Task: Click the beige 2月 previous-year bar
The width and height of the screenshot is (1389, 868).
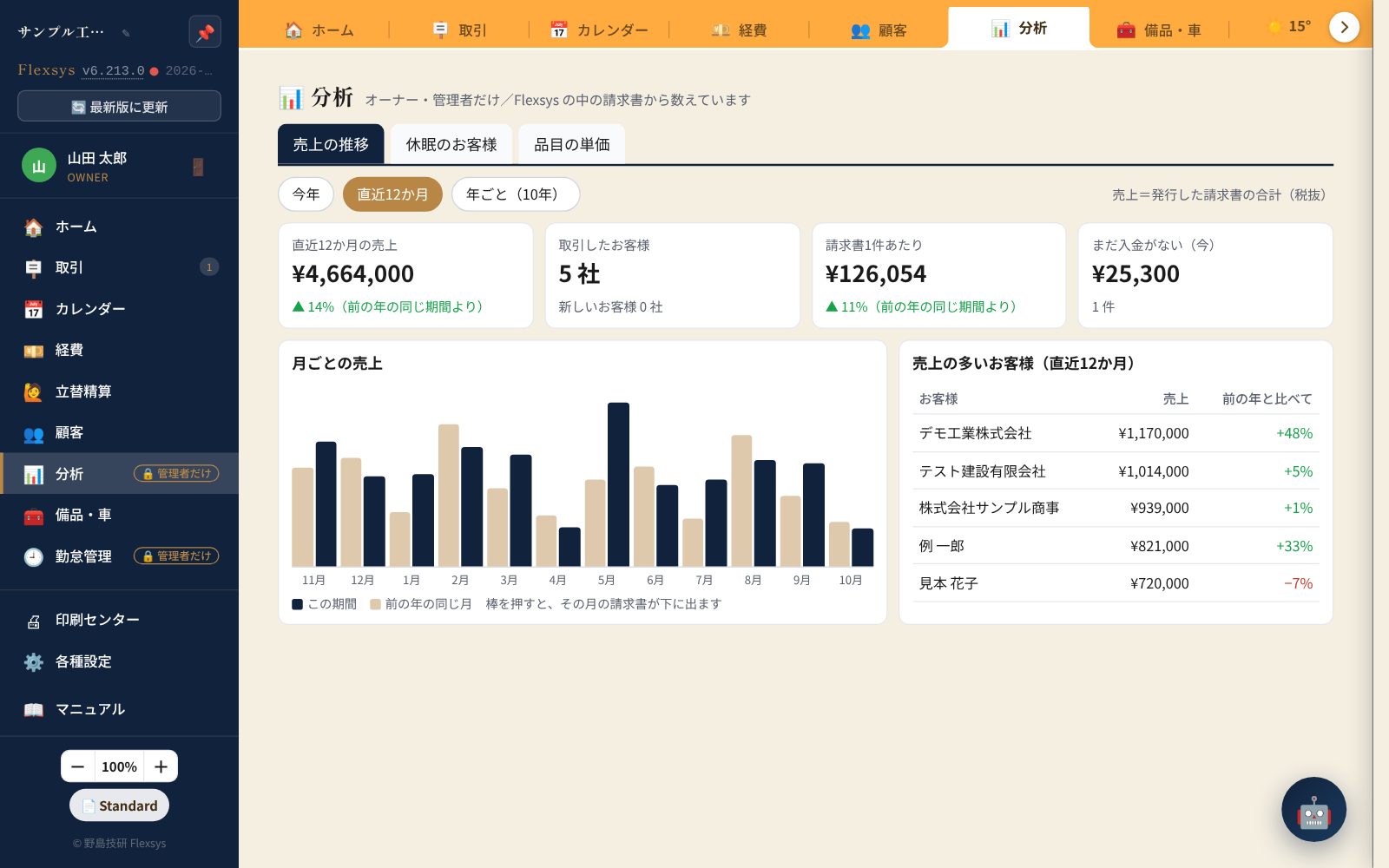Action: pyautogui.click(x=449, y=496)
